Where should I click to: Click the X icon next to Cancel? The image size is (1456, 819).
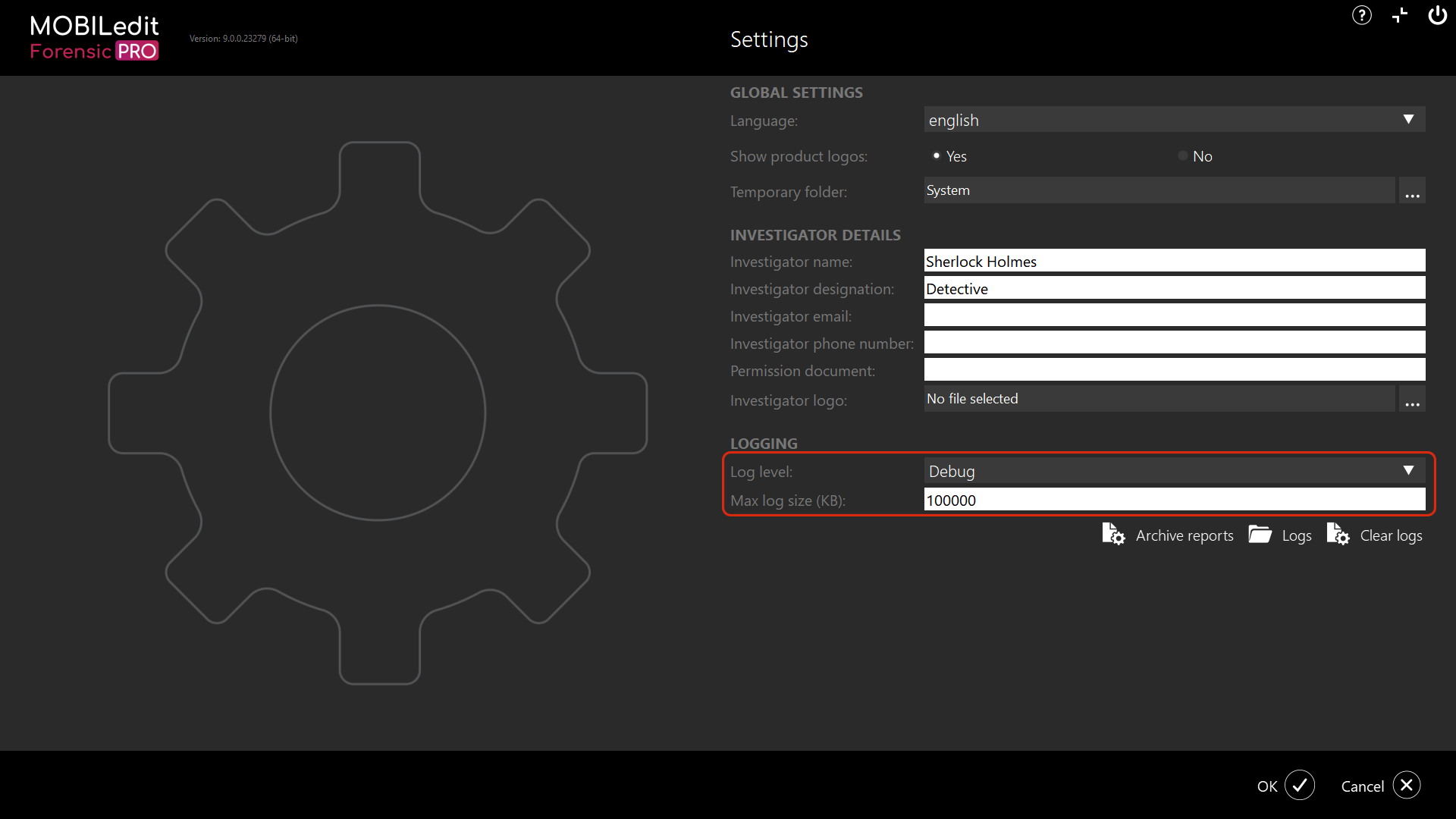(1407, 786)
